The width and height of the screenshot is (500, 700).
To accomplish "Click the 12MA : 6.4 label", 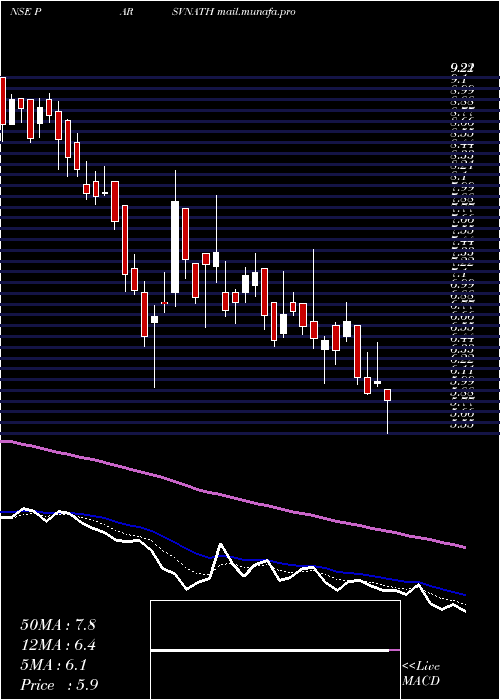I will 58,645.
